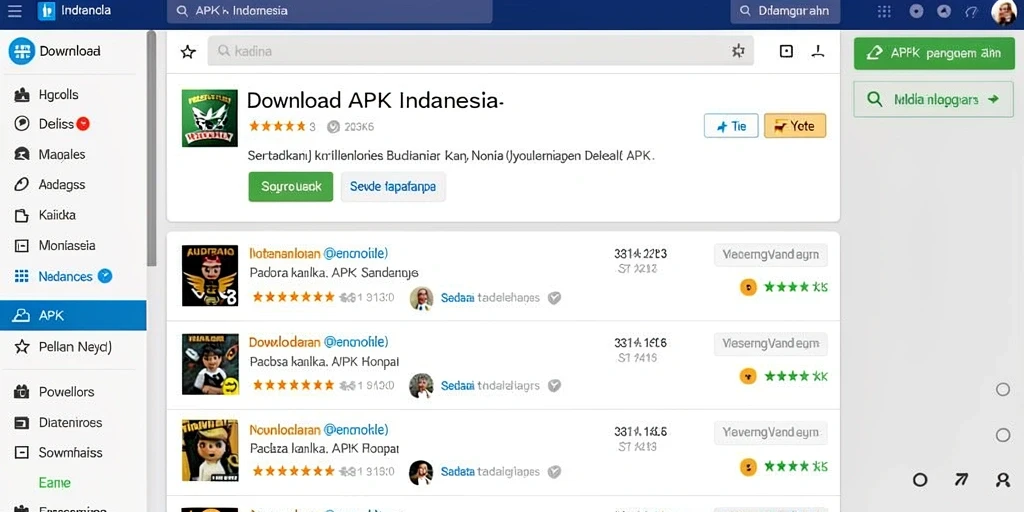Click the star icon left of kadina field
This screenshot has height=512, width=1024.
coord(188,52)
